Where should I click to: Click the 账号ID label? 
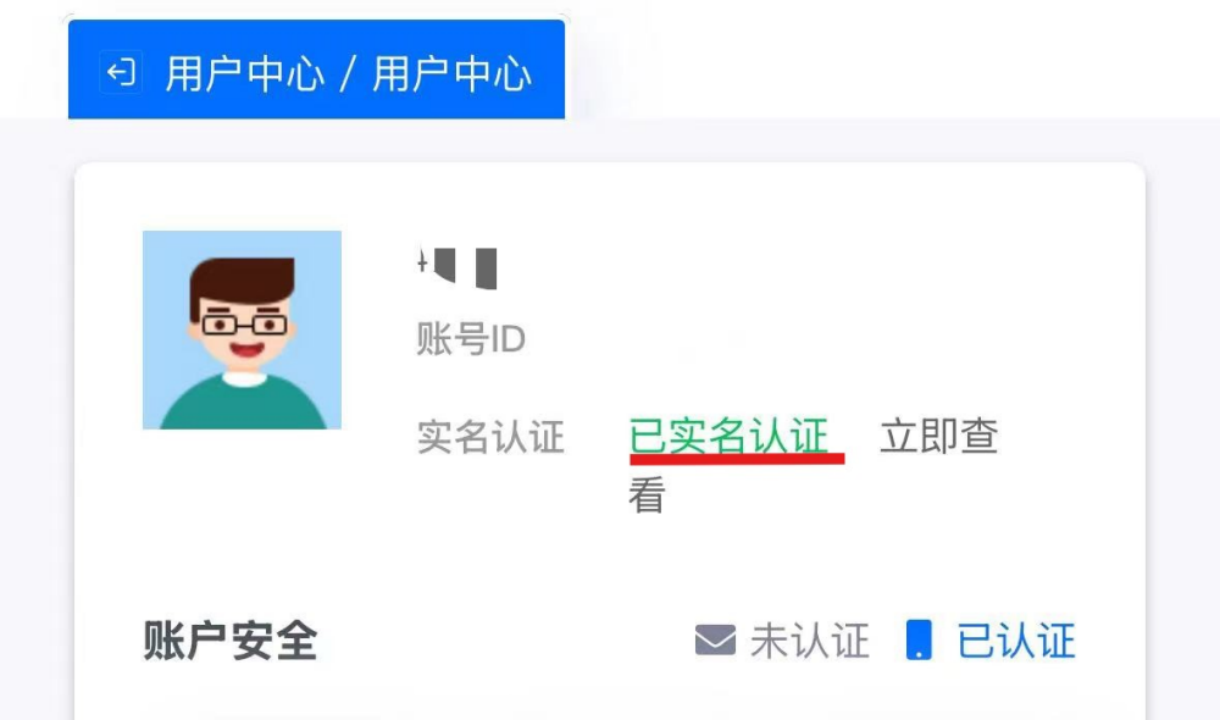click(x=470, y=340)
